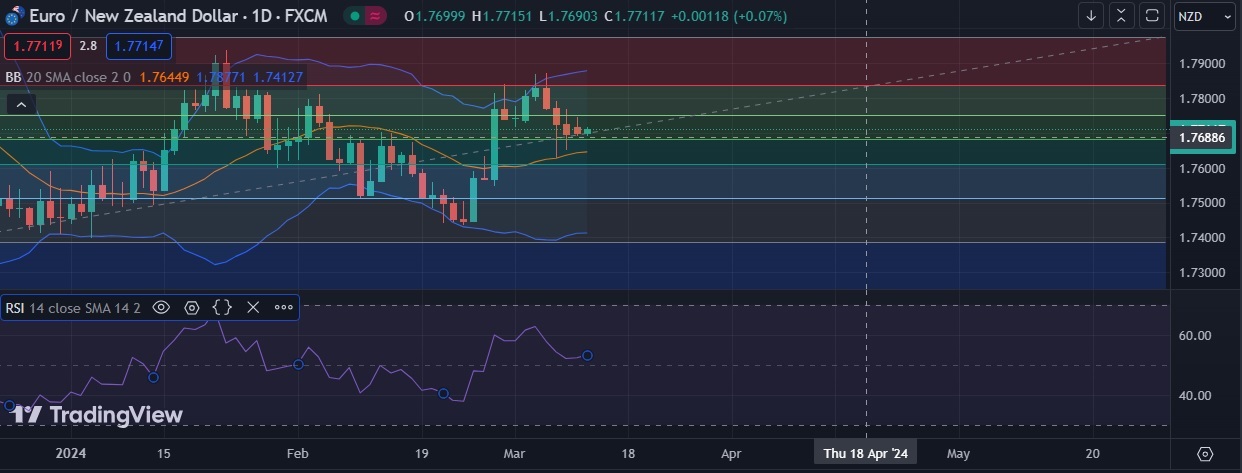1242x473 pixels.
Task: Click the collapse-pane arrows icon
Action: 1122,16
